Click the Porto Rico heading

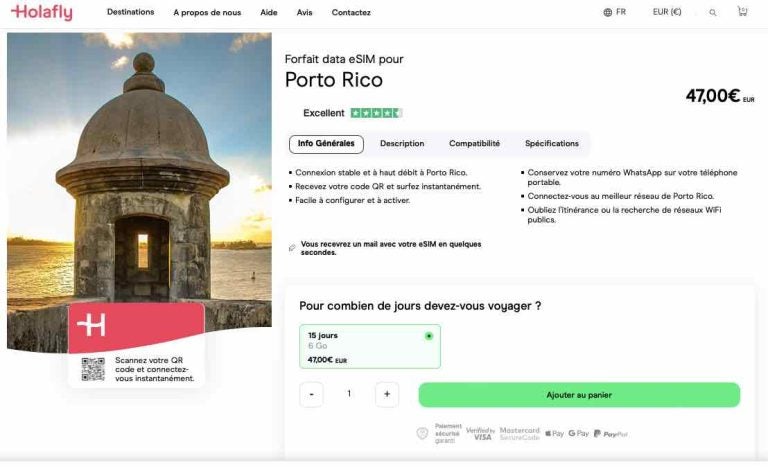[x=334, y=80]
